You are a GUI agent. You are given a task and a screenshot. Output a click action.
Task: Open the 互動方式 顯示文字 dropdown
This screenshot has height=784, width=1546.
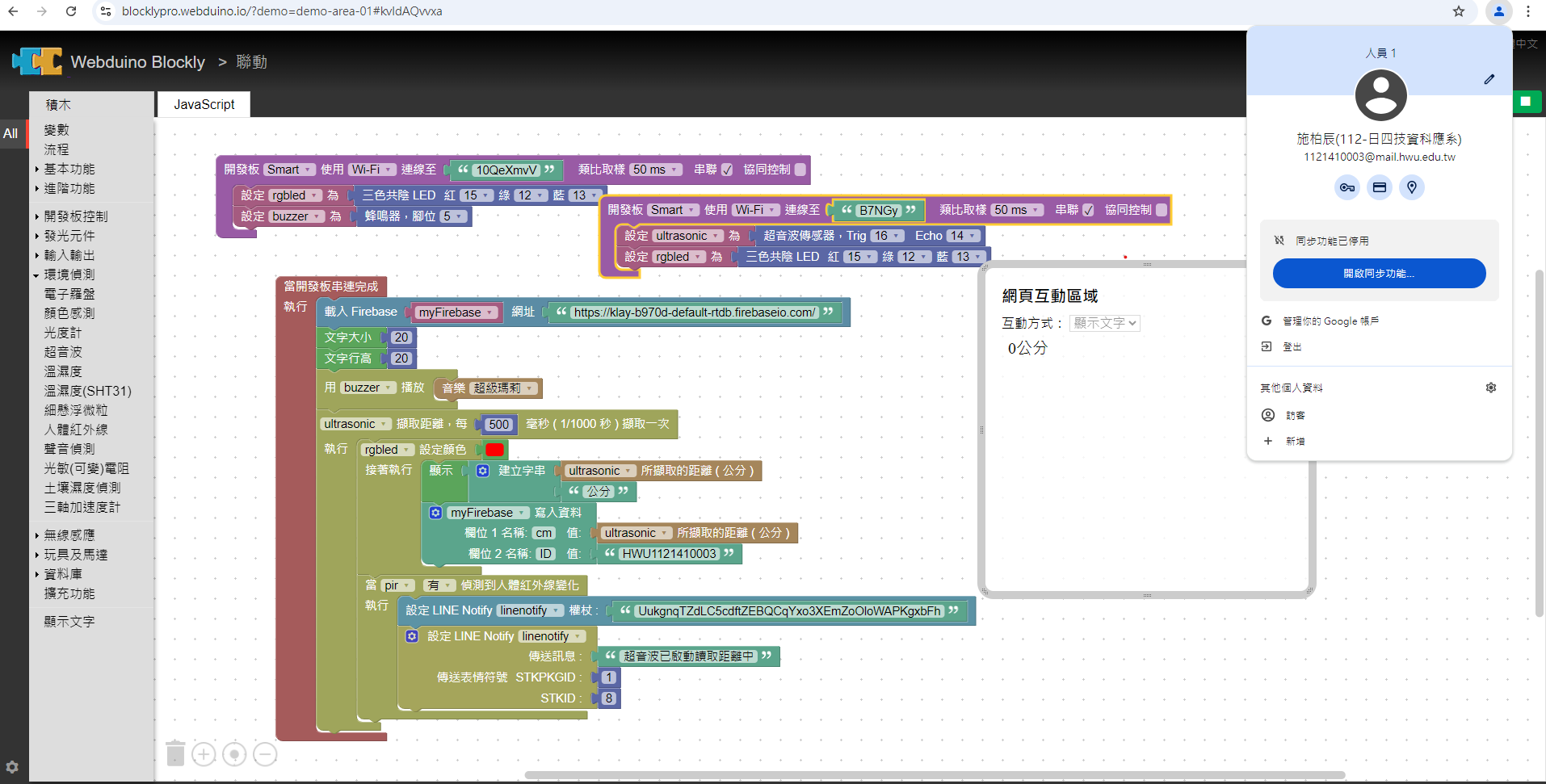(1104, 323)
